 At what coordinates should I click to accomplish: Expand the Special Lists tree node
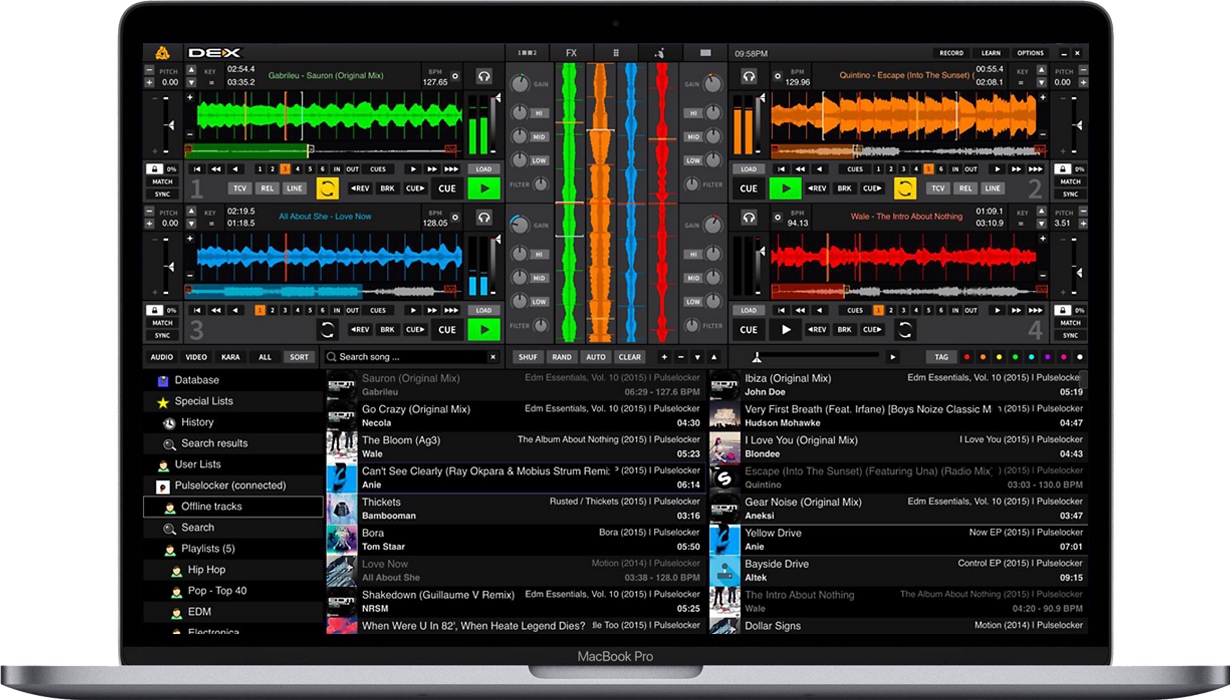click(203, 401)
